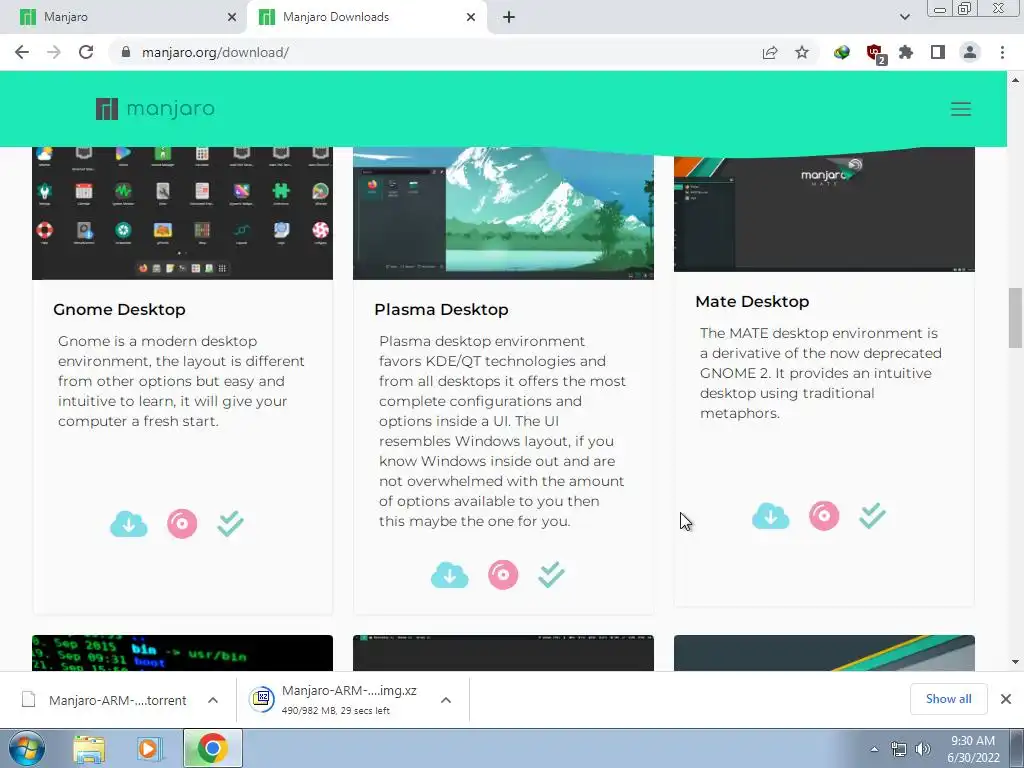Expand options for Manjaro-ARM img.xz download
The width and height of the screenshot is (1024, 768).
(446, 700)
